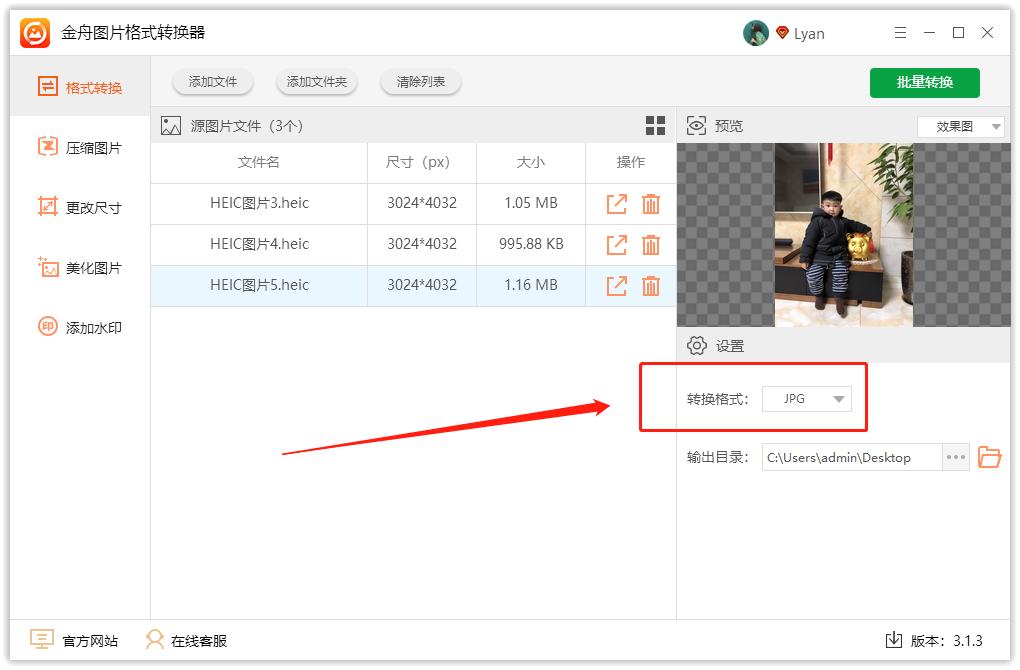Click the preview camera icon beside 预览
The width and height of the screenshot is (1020, 670).
tap(696, 125)
